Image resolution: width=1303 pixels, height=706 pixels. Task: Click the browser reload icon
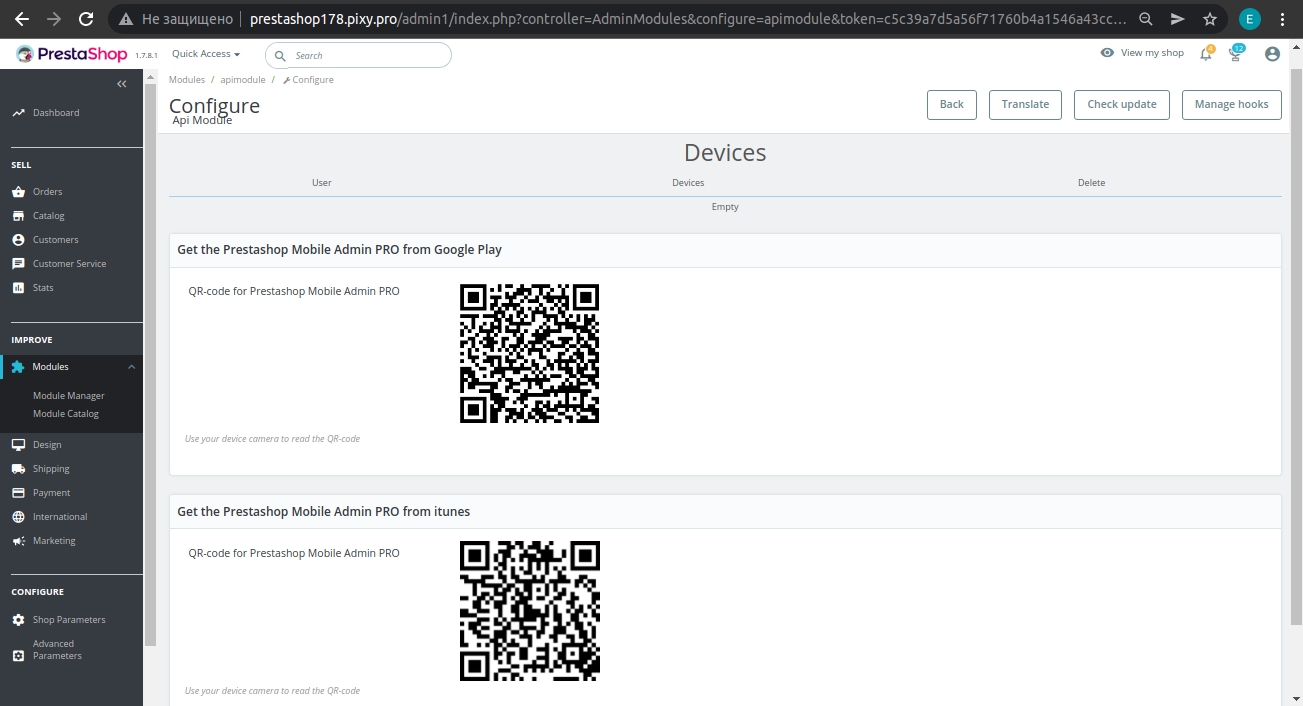pos(86,19)
